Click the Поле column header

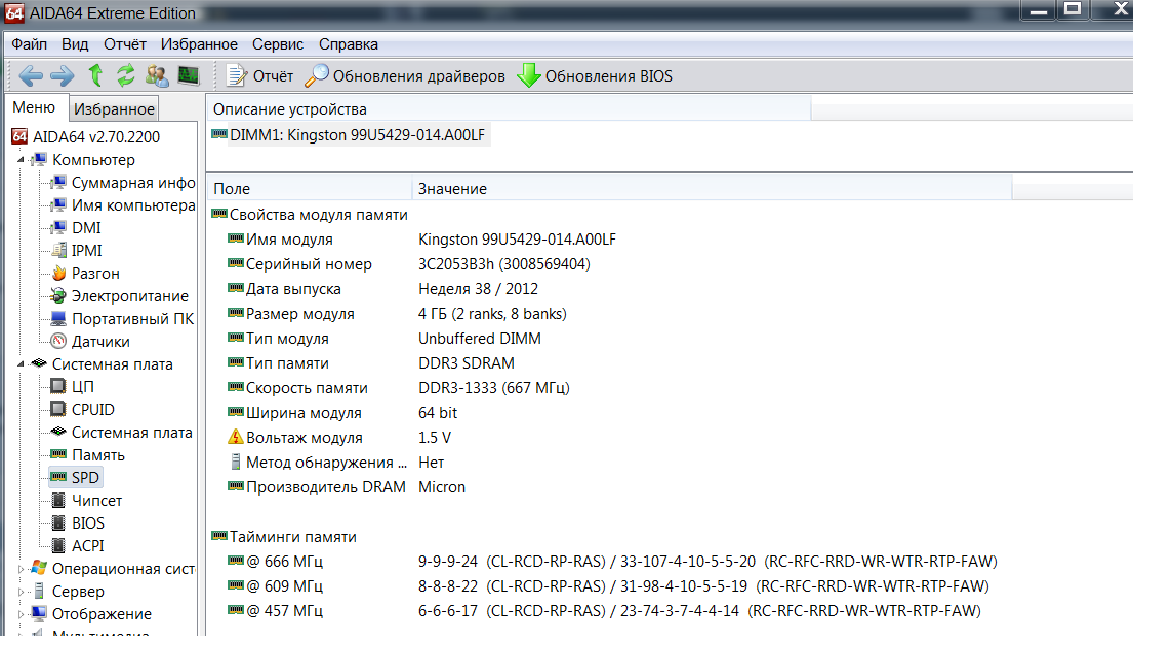310,189
